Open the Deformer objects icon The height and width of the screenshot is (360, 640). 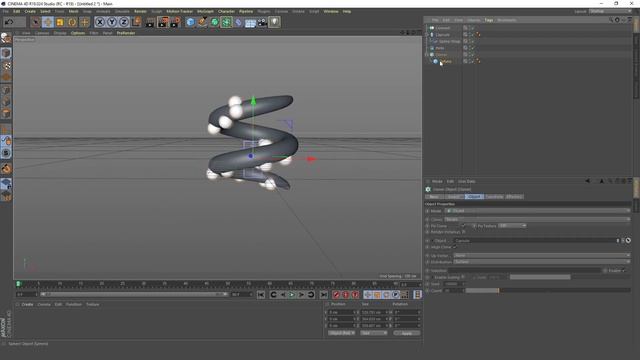tap(239, 22)
